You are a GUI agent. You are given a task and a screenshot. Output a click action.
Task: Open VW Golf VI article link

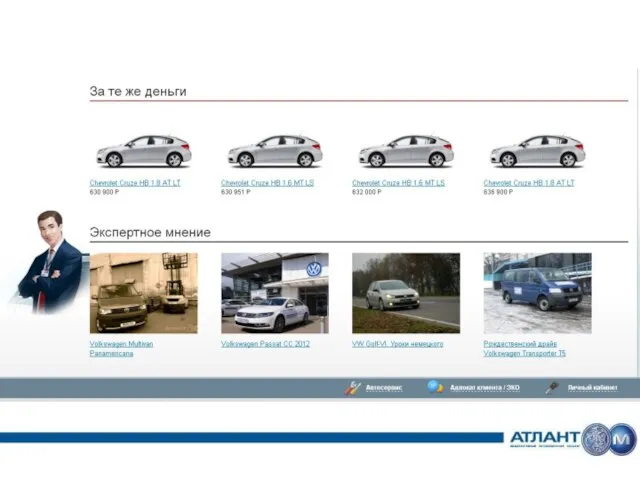(x=397, y=344)
